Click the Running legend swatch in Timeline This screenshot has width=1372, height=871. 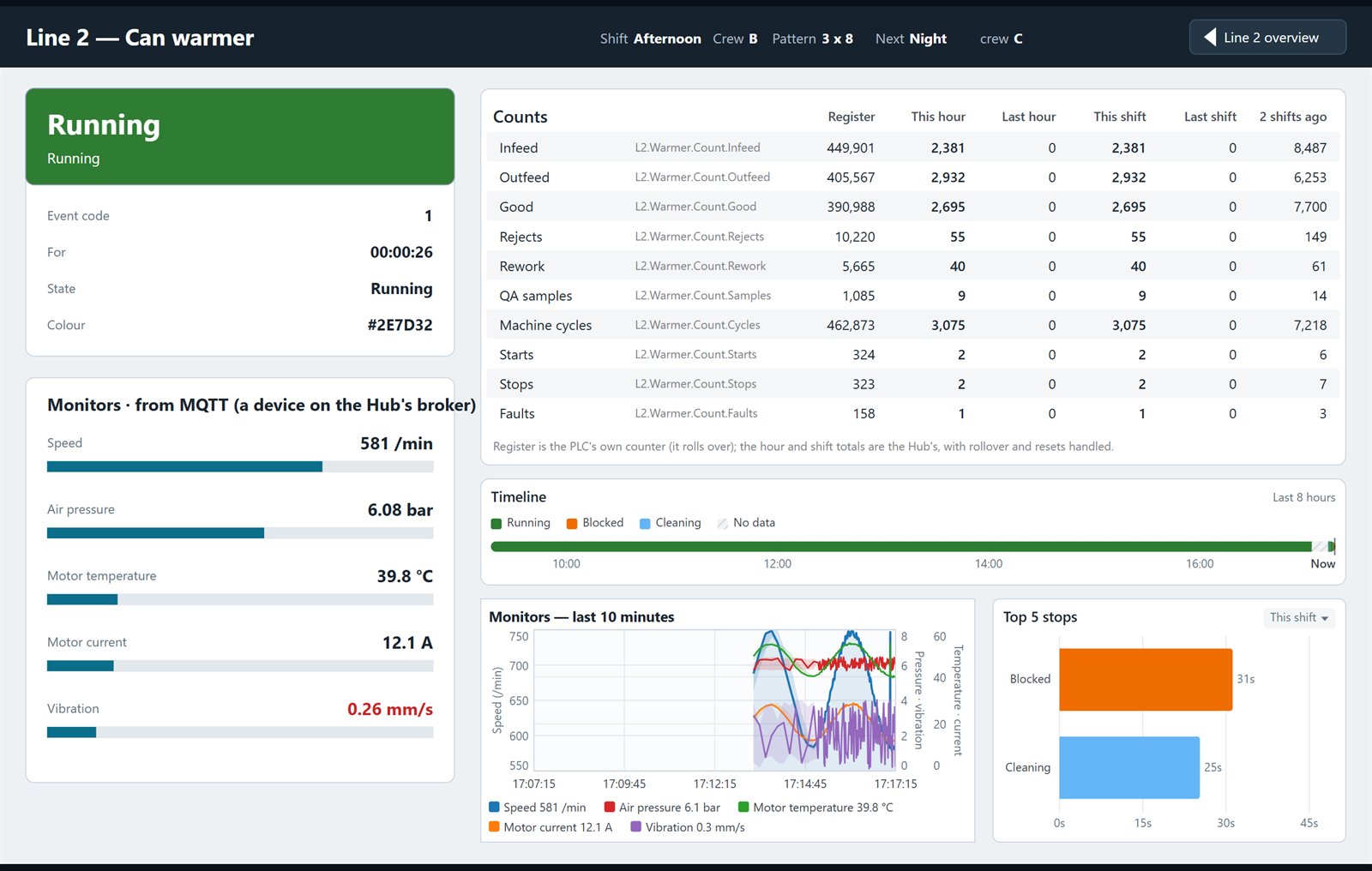[x=496, y=523]
